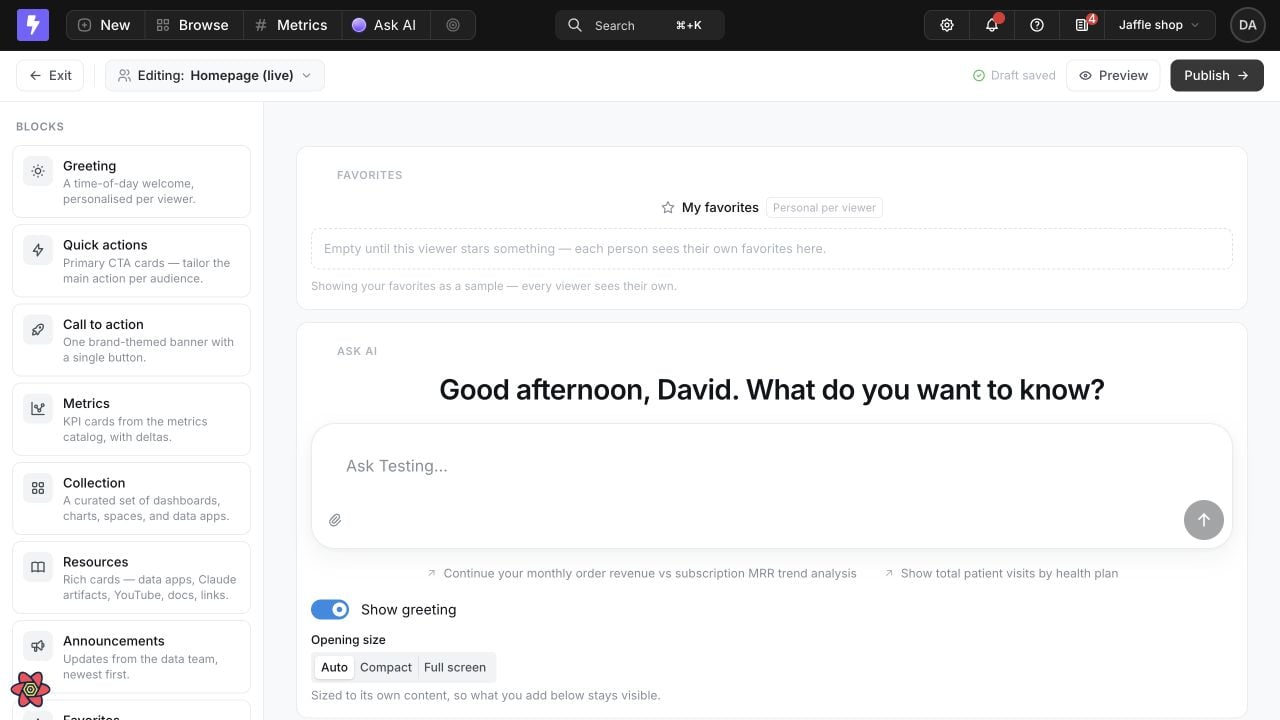Click the Call to action rocket icon
The height and width of the screenshot is (720, 1280).
[38, 329]
